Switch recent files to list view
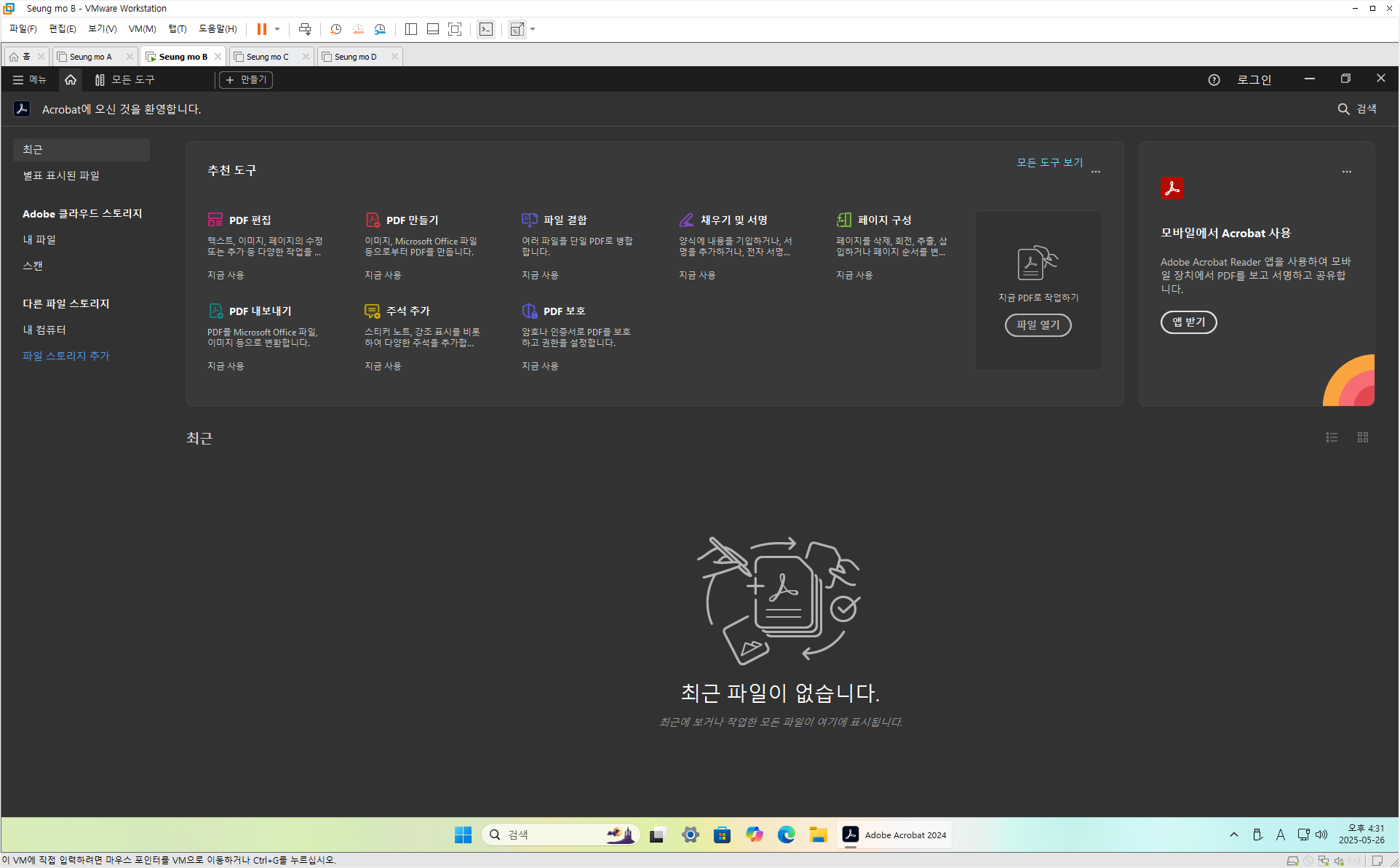 coord(1332,437)
